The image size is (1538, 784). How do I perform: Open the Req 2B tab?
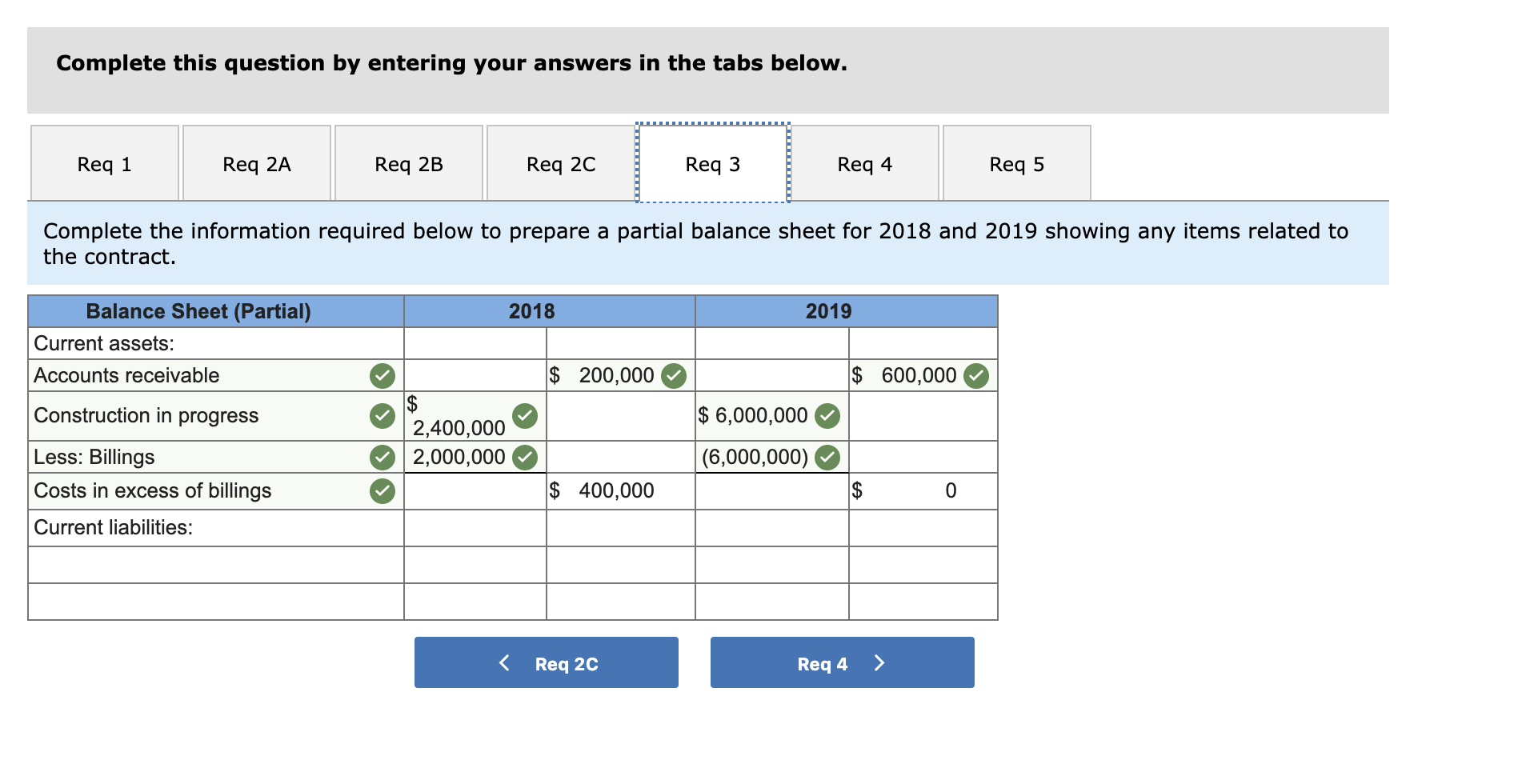coord(409,162)
